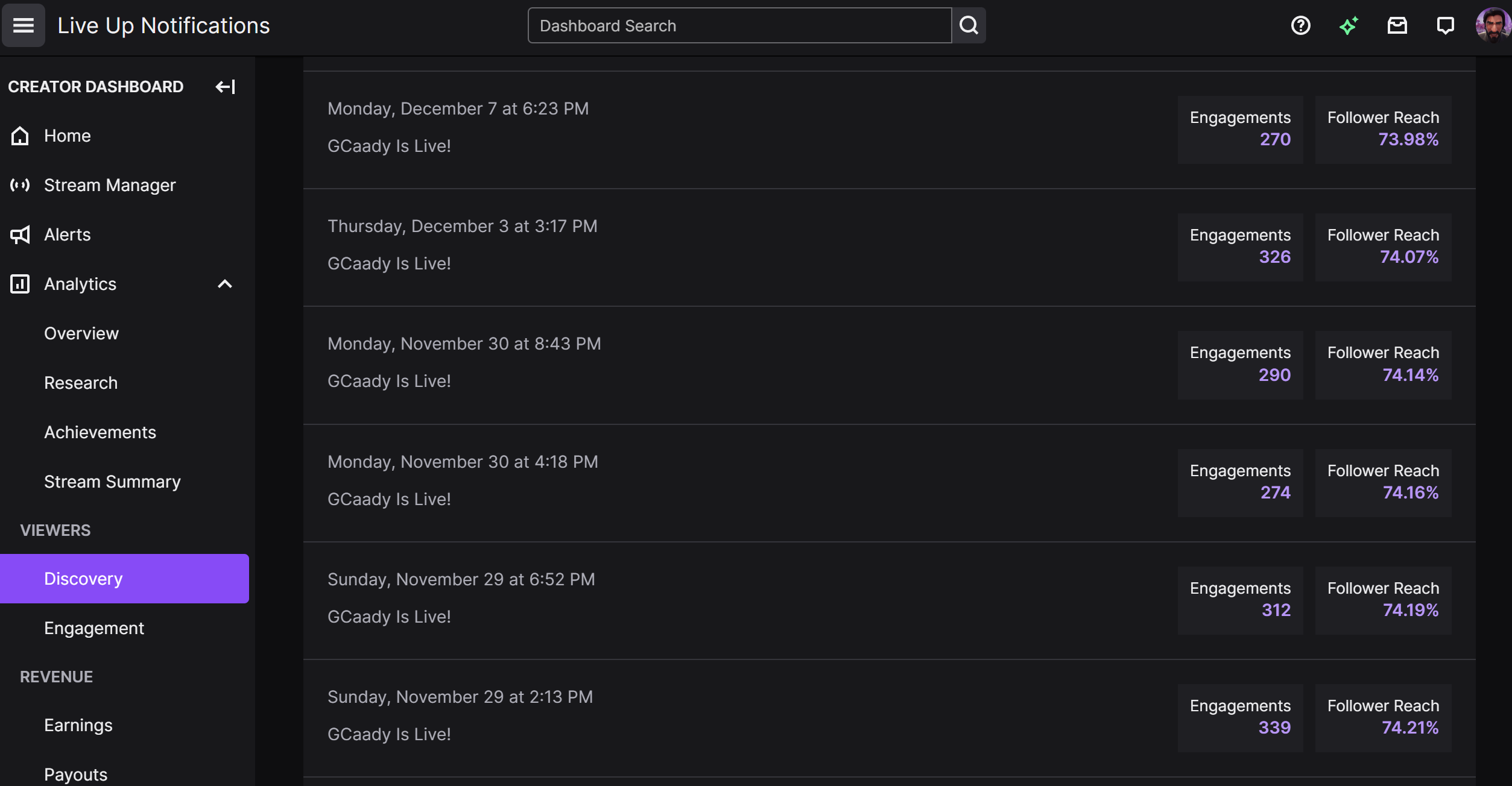Screen dimensions: 1512x786
Task: Click 'Monday, November 30 at 8:43 PM' entry
Action: [464, 344]
